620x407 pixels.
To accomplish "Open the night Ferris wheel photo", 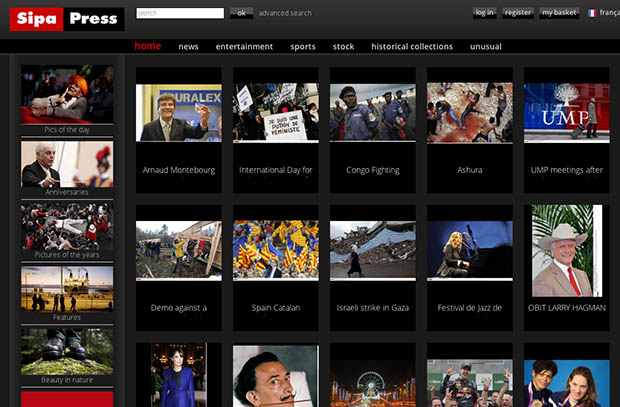I will 373,383.
